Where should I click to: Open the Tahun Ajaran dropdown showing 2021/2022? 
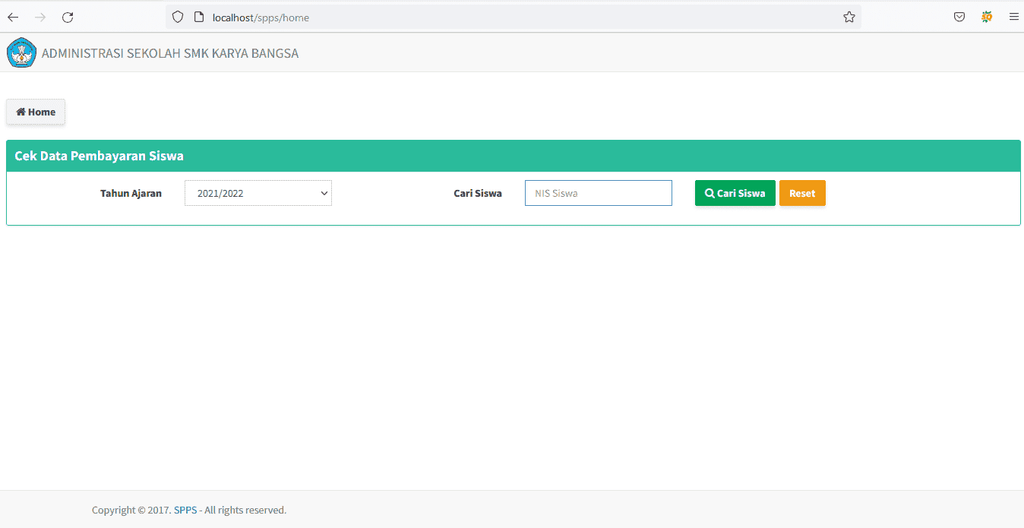click(258, 193)
